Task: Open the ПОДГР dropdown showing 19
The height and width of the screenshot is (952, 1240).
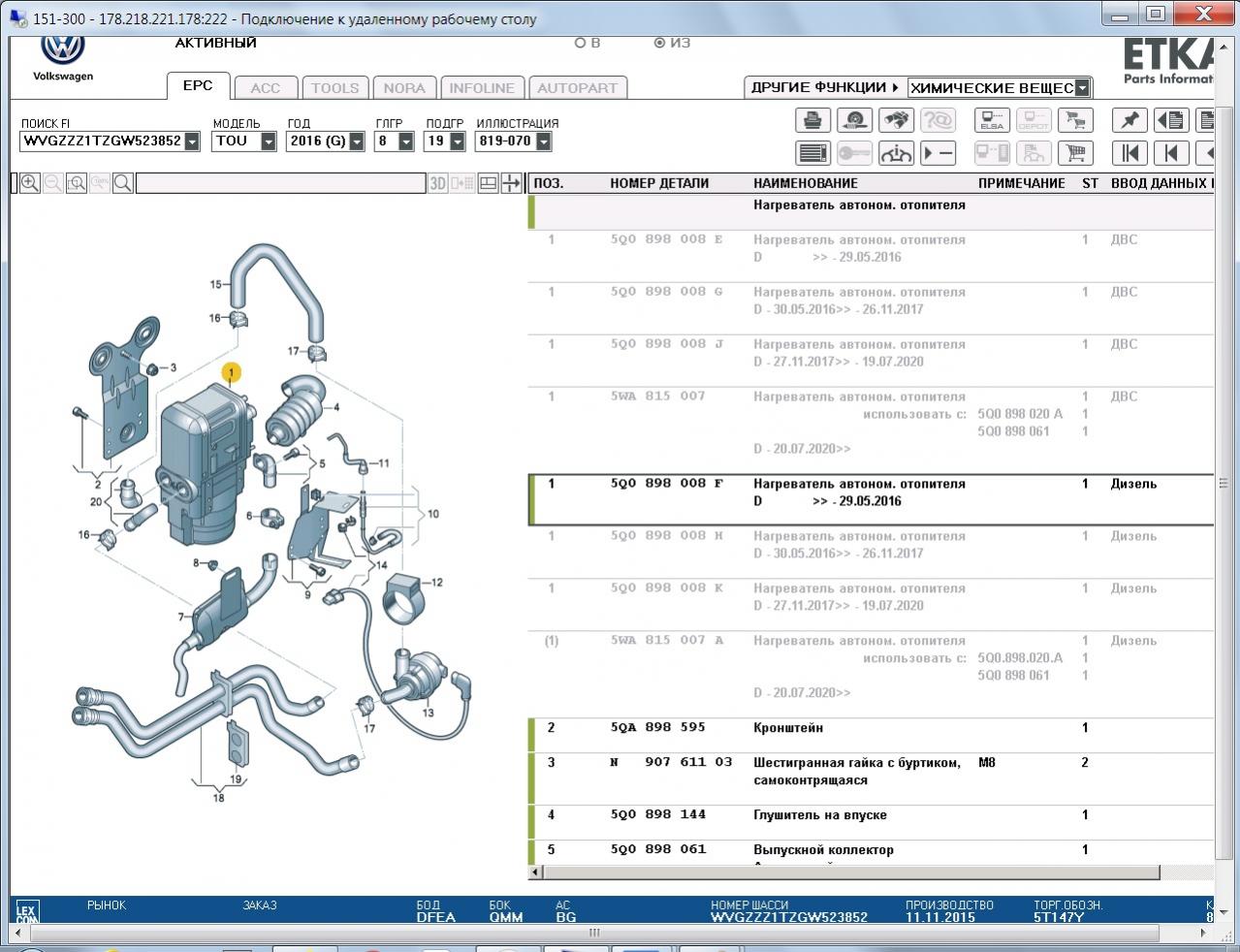Action: click(x=456, y=142)
